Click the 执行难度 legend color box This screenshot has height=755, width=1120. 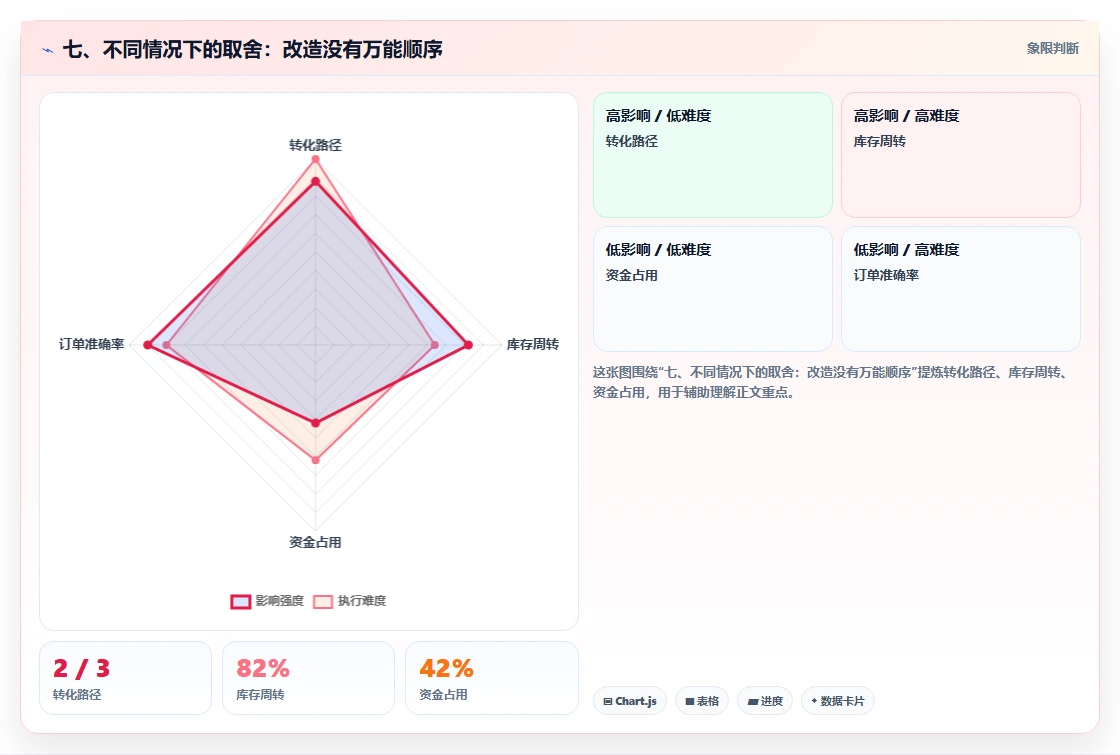(323, 601)
